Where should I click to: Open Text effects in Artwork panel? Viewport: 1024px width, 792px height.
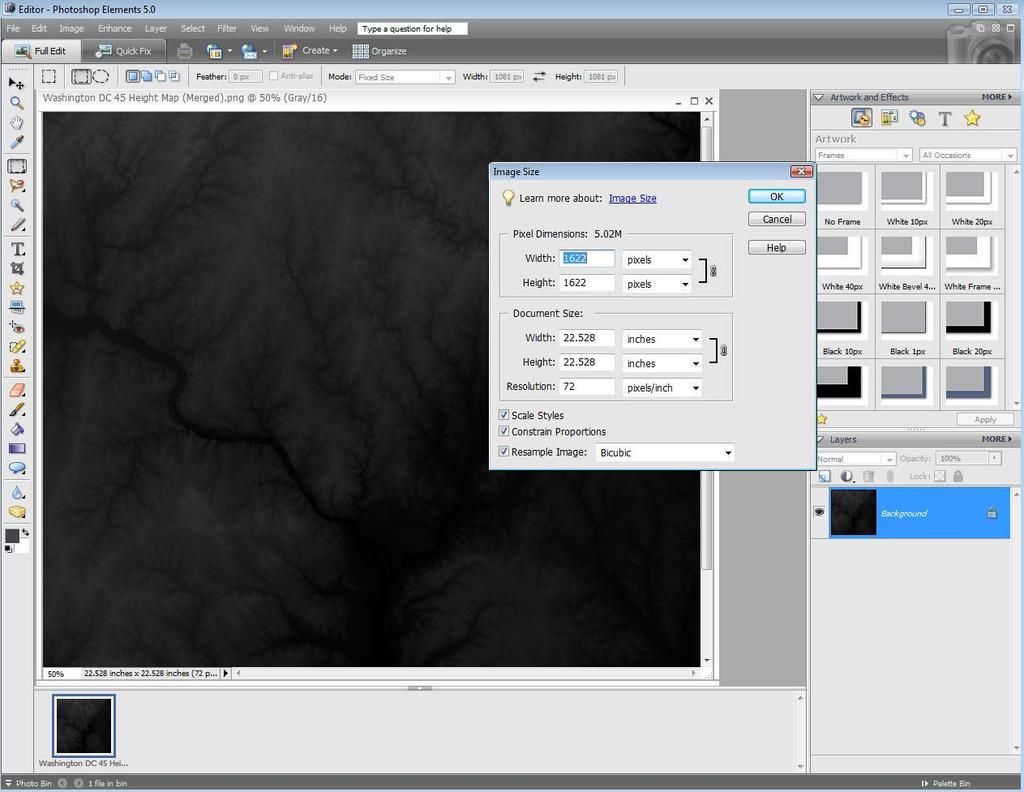pyautogui.click(x=944, y=119)
